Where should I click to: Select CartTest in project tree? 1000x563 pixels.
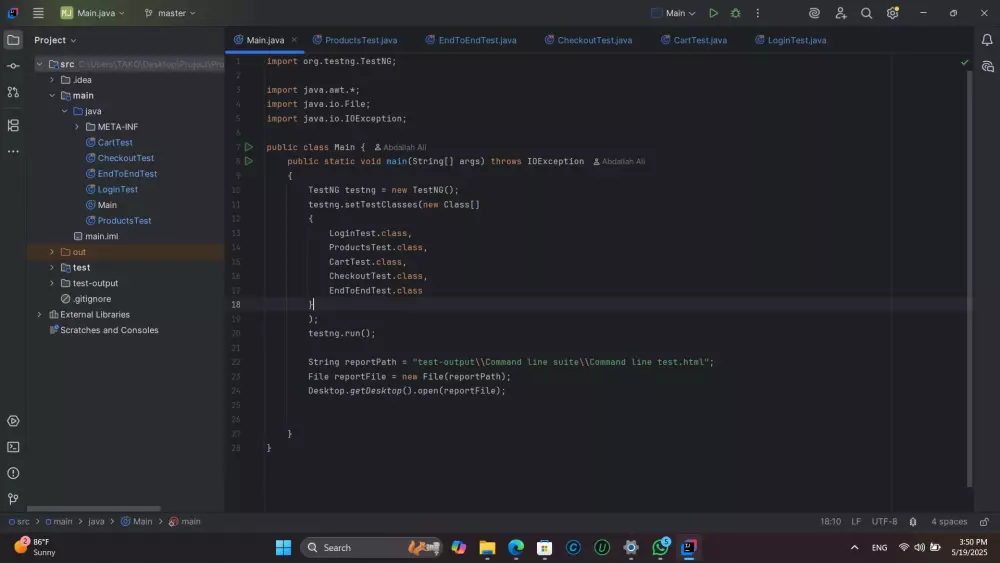point(115,142)
